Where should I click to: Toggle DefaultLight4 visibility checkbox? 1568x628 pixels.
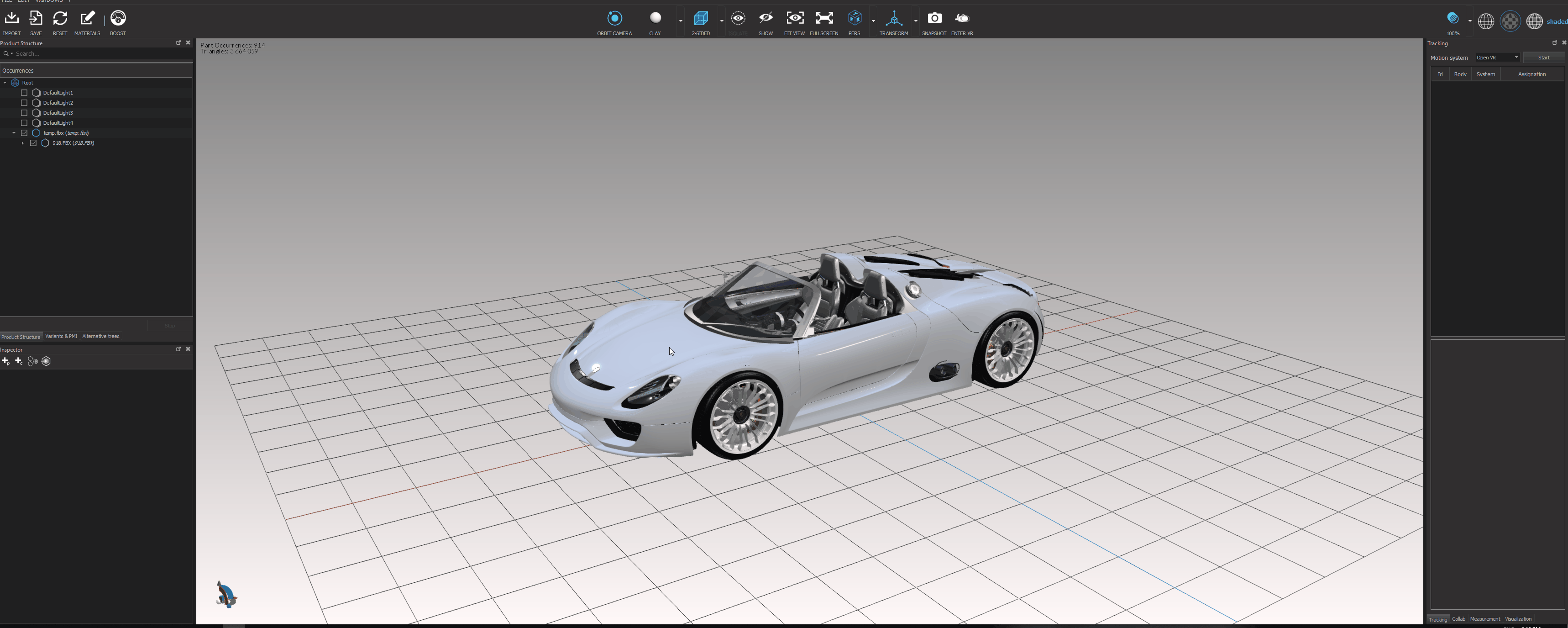click(24, 123)
